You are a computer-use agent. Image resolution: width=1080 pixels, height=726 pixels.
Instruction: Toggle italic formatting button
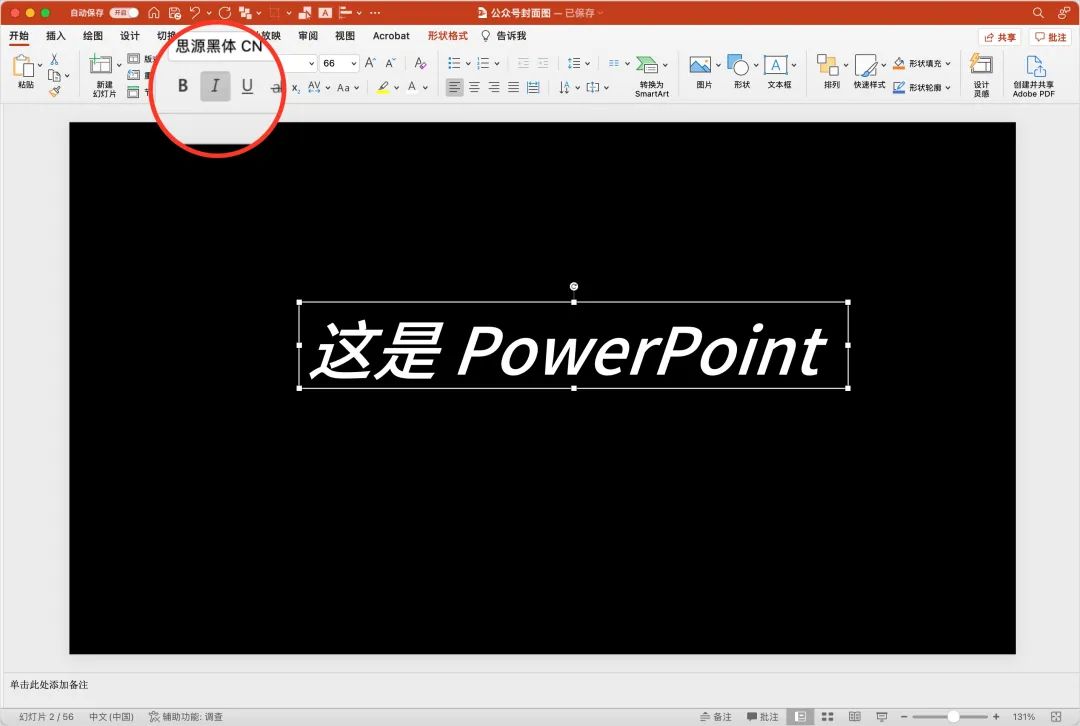click(x=215, y=86)
